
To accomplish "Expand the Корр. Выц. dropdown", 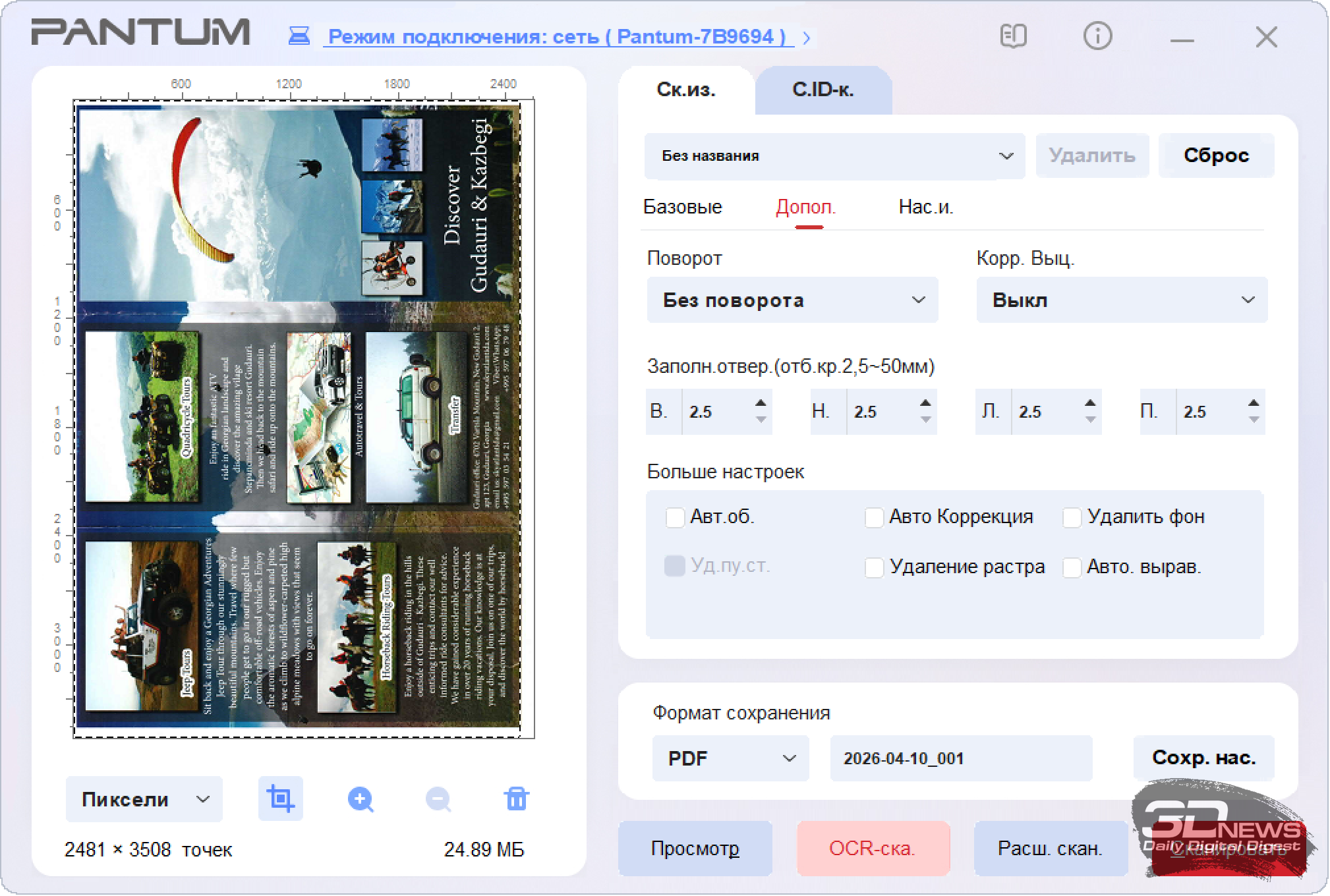I will (1122, 300).
